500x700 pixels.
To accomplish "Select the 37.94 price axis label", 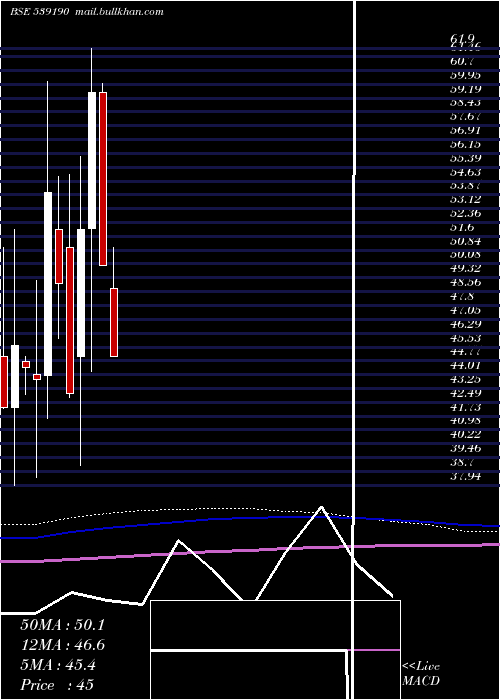I will (x=465, y=476).
